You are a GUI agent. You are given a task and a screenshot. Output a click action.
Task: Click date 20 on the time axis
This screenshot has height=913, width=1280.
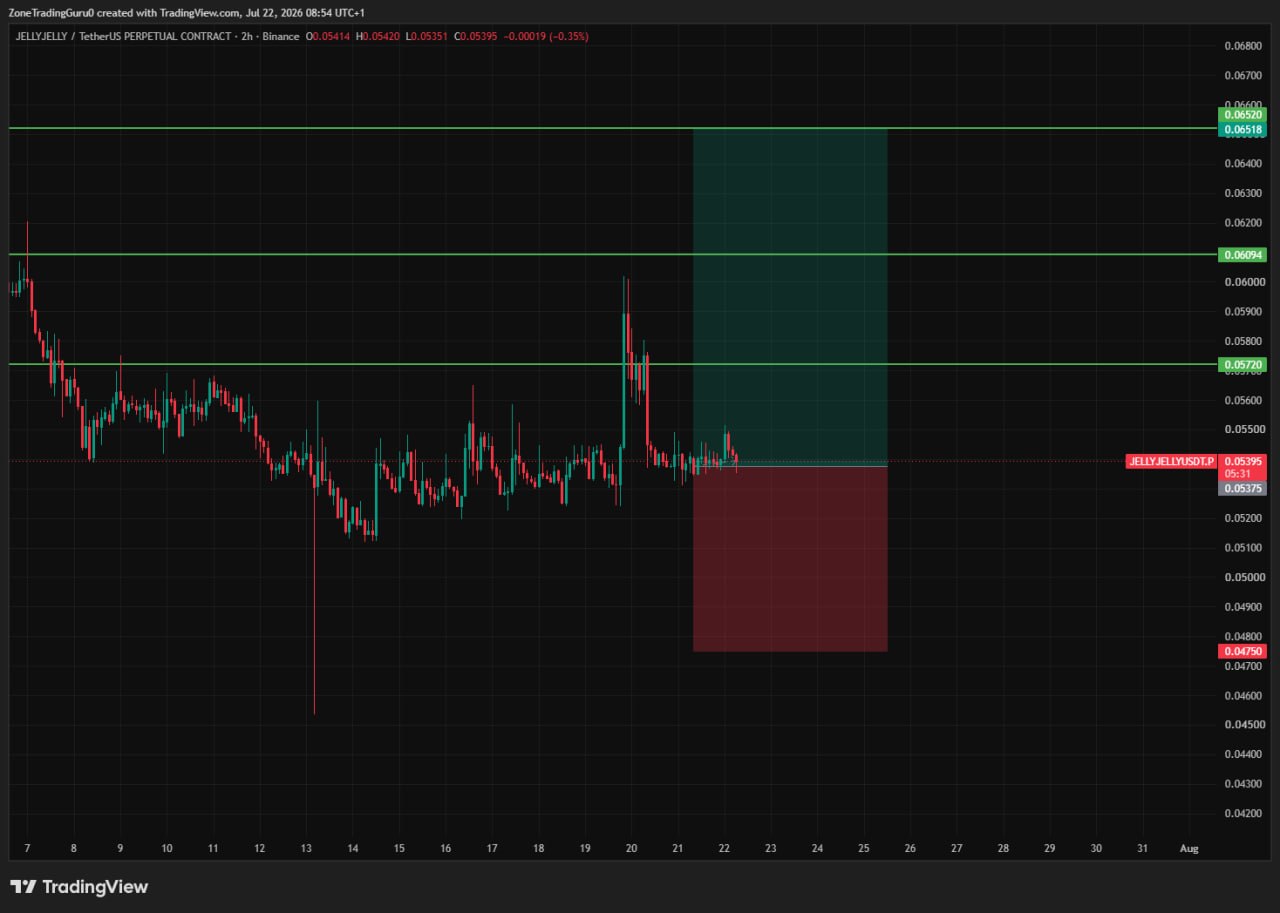[x=631, y=848]
